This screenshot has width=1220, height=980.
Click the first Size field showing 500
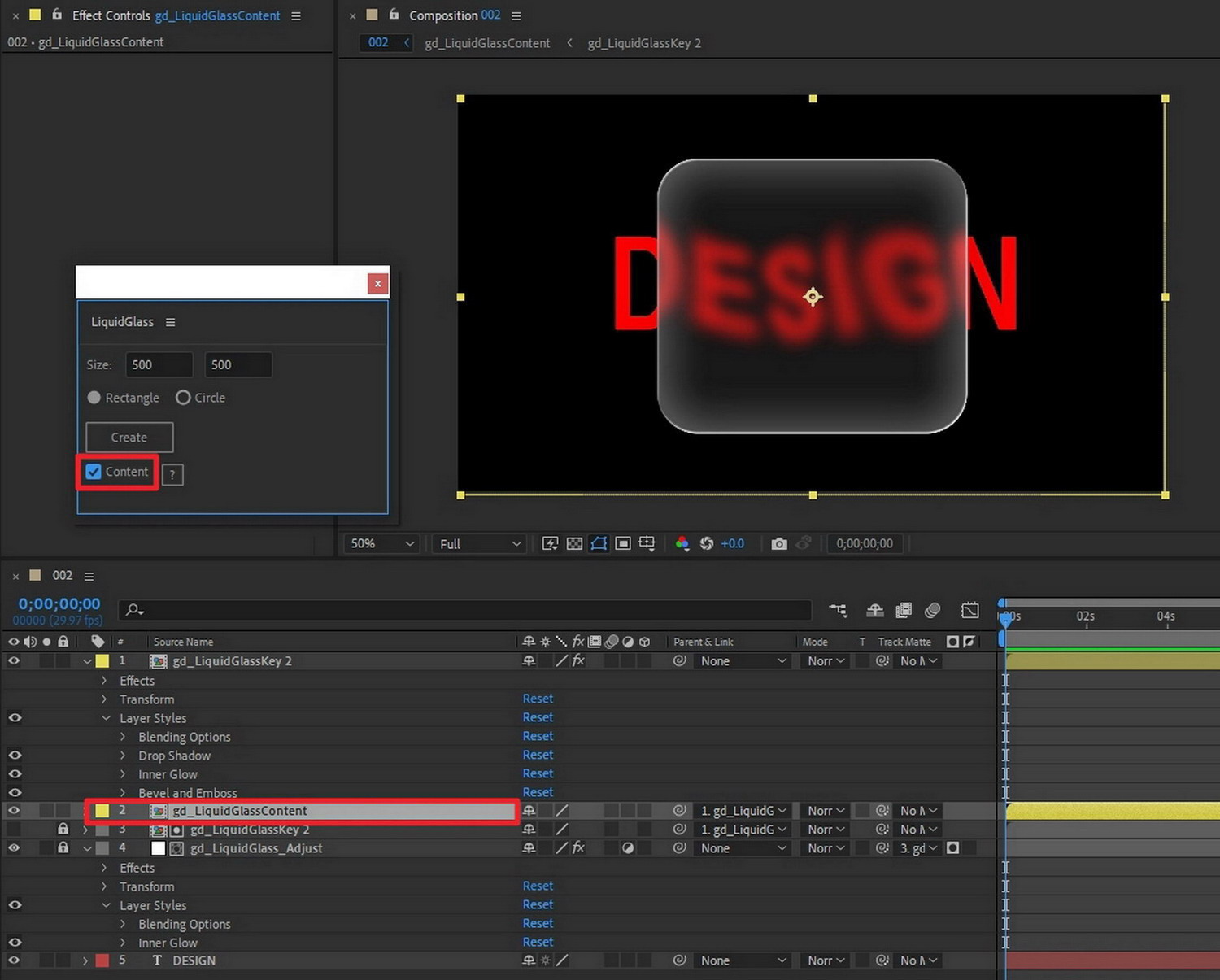tap(159, 364)
